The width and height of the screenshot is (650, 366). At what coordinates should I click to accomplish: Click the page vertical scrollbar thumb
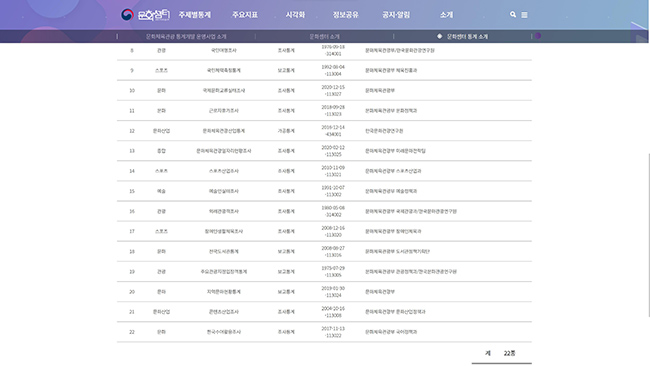648,235
